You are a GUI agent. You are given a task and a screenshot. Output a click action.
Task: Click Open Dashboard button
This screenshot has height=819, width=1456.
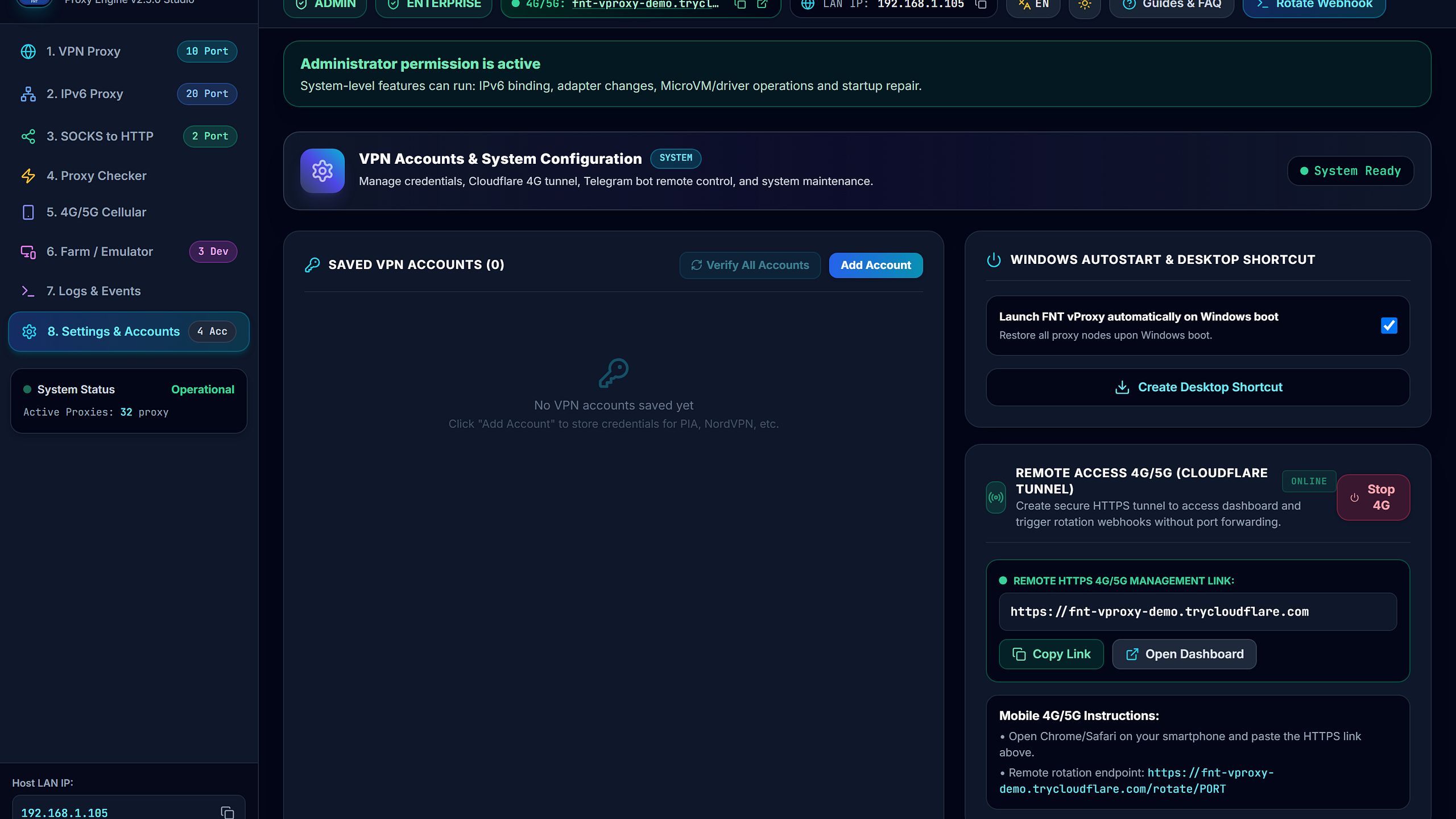(1184, 654)
